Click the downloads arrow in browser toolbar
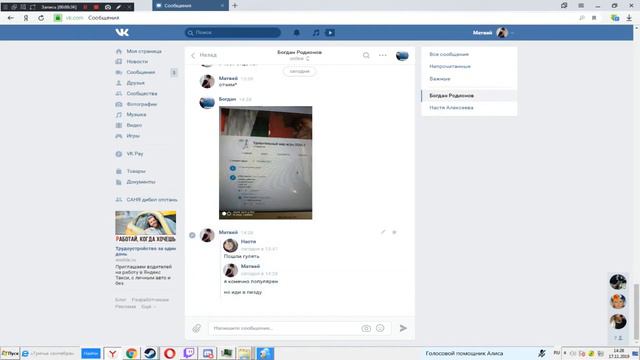The height and width of the screenshot is (360, 640). (629, 18)
